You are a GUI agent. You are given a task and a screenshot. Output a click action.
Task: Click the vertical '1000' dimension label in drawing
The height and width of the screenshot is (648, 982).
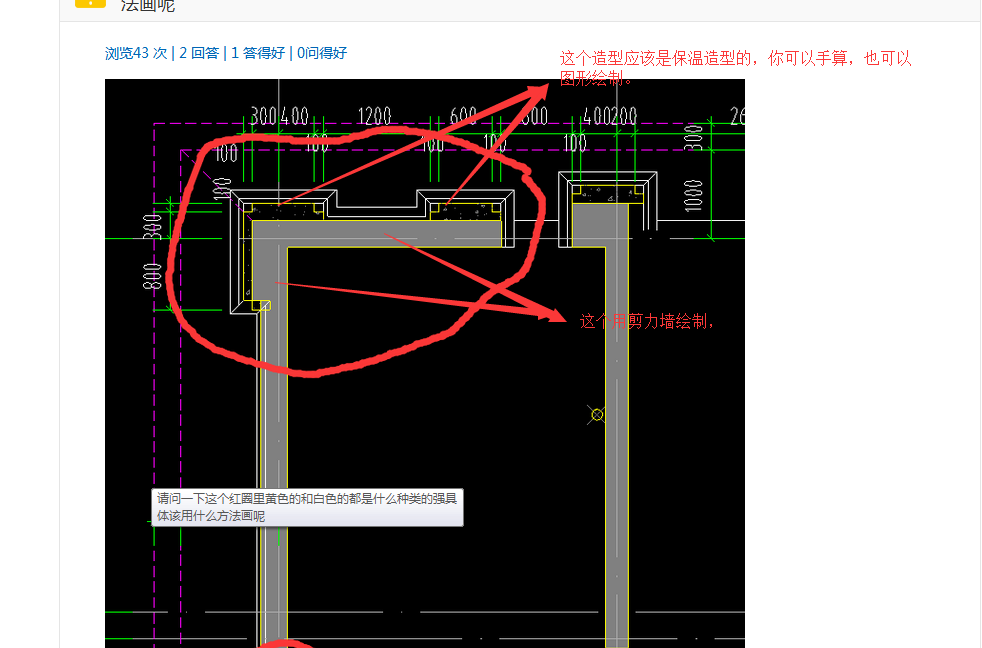[x=693, y=195]
